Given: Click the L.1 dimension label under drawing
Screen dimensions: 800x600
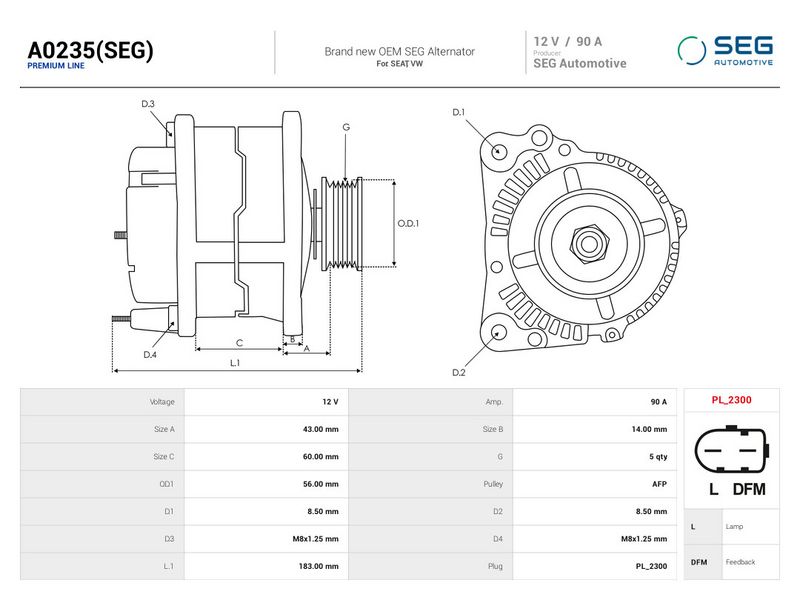Looking at the screenshot, I should click(235, 363).
